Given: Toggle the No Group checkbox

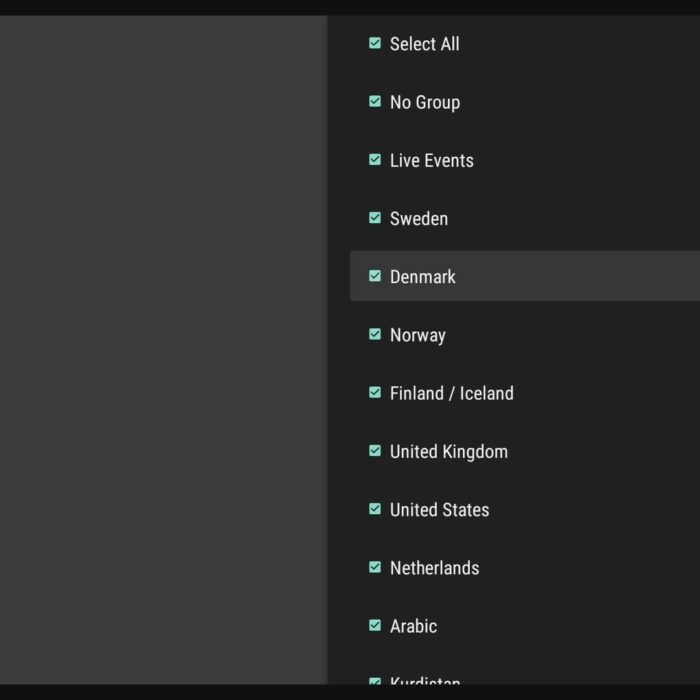Looking at the screenshot, I should click(375, 101).
